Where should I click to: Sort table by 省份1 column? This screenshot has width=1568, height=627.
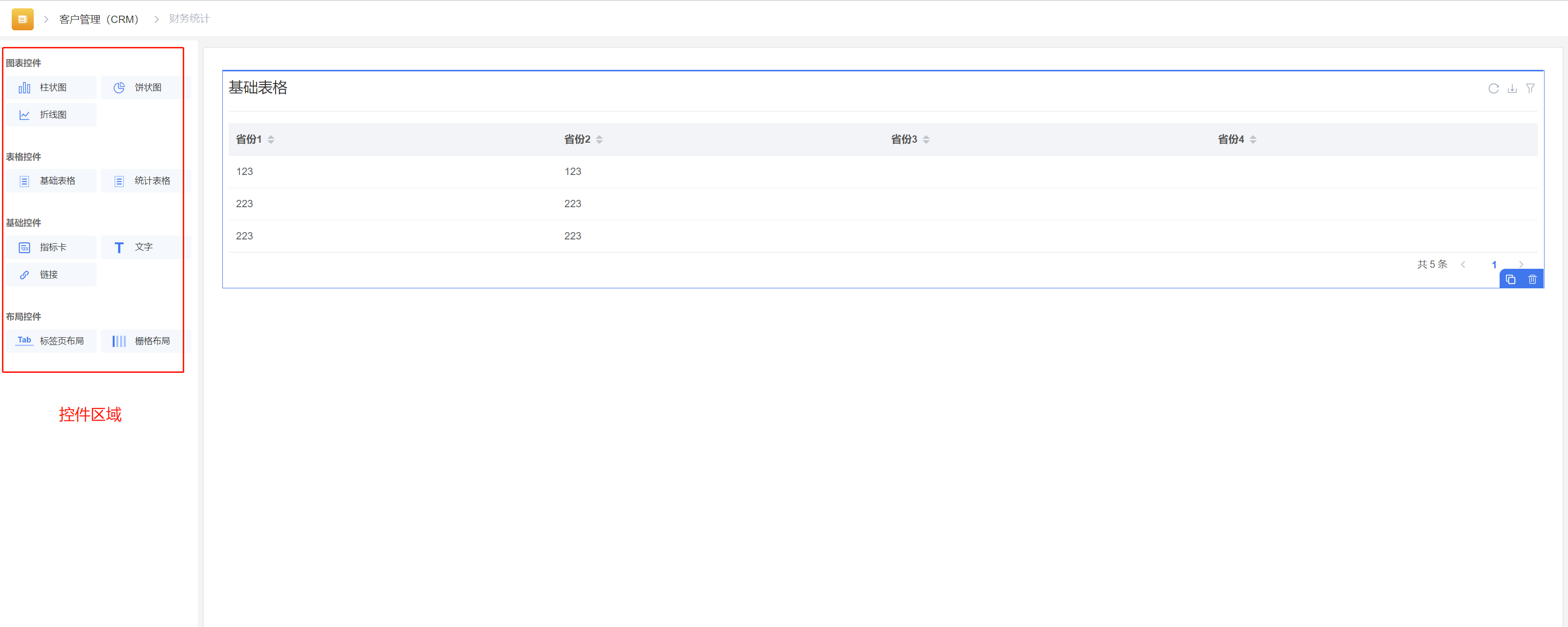271,139
